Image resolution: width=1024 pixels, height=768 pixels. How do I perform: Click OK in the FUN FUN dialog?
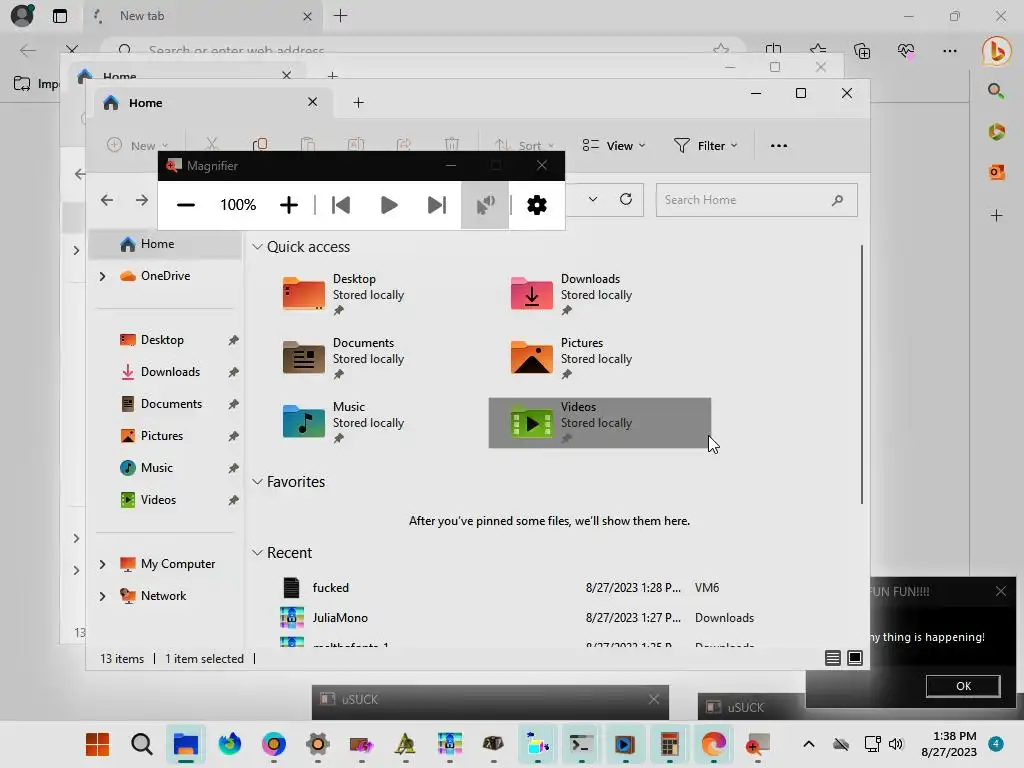(x=963, y=686)
